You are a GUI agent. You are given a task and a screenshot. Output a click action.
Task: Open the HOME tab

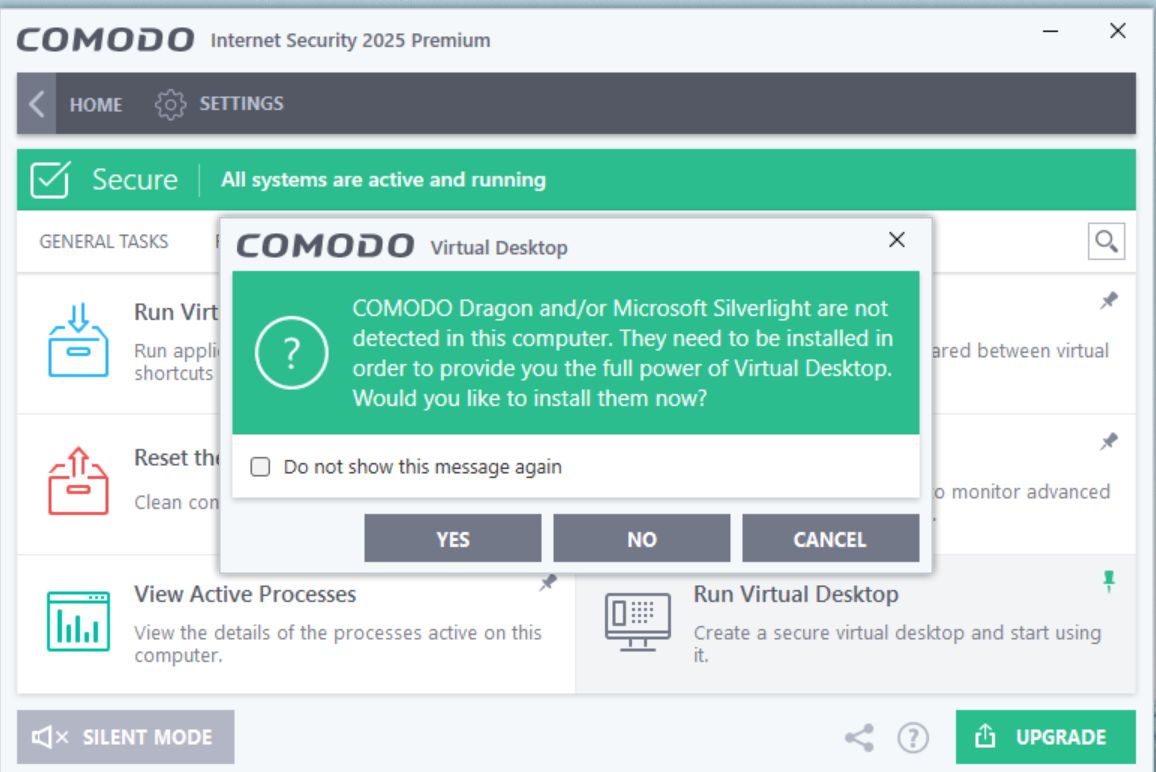click(x=96, y=104)
